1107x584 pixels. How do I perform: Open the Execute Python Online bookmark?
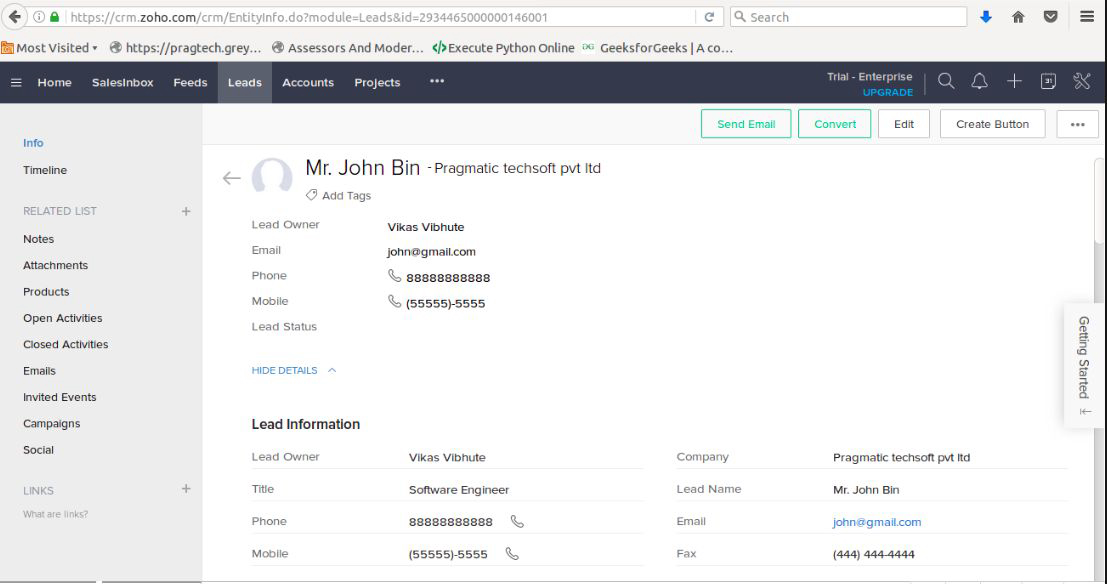tap(504, 48)
